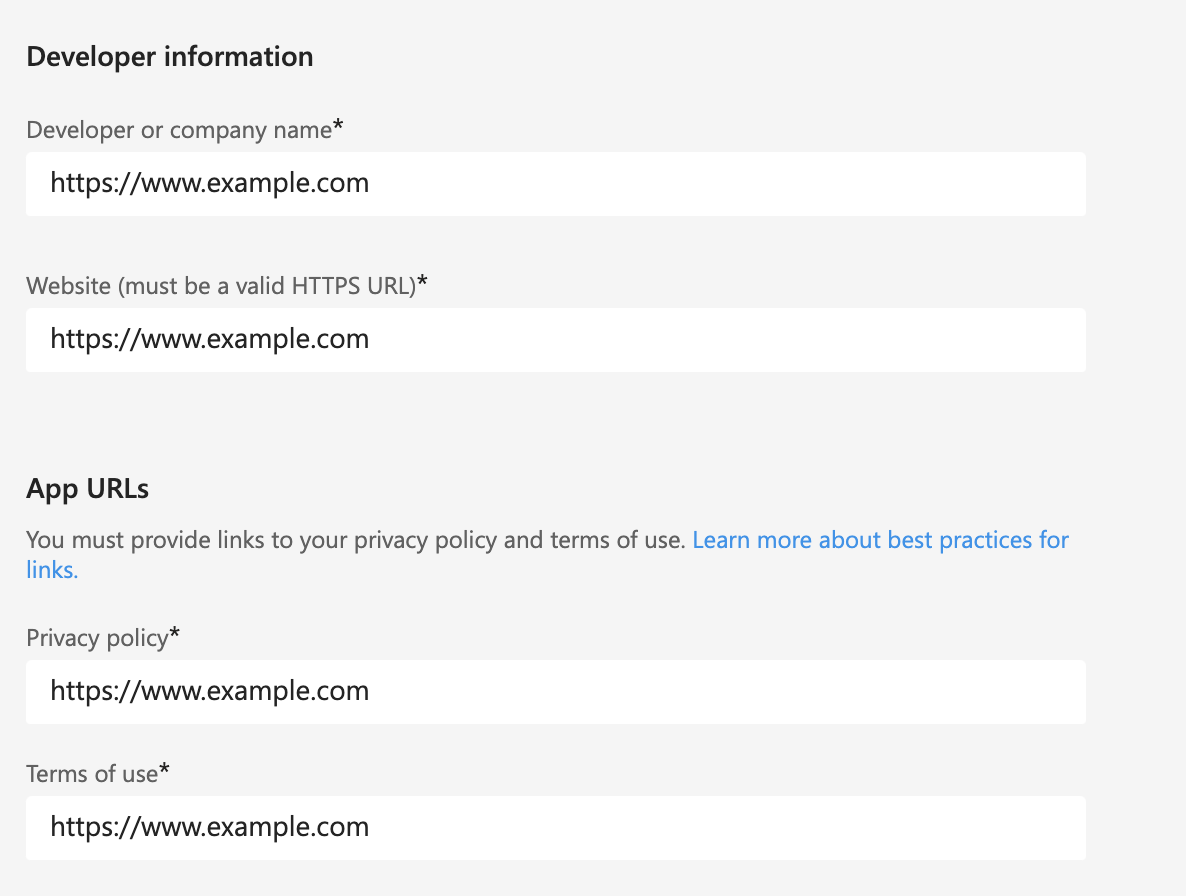Click the 'Terms of use' field label
Screen dimensions: 1186x896
[x=90, y=773]
